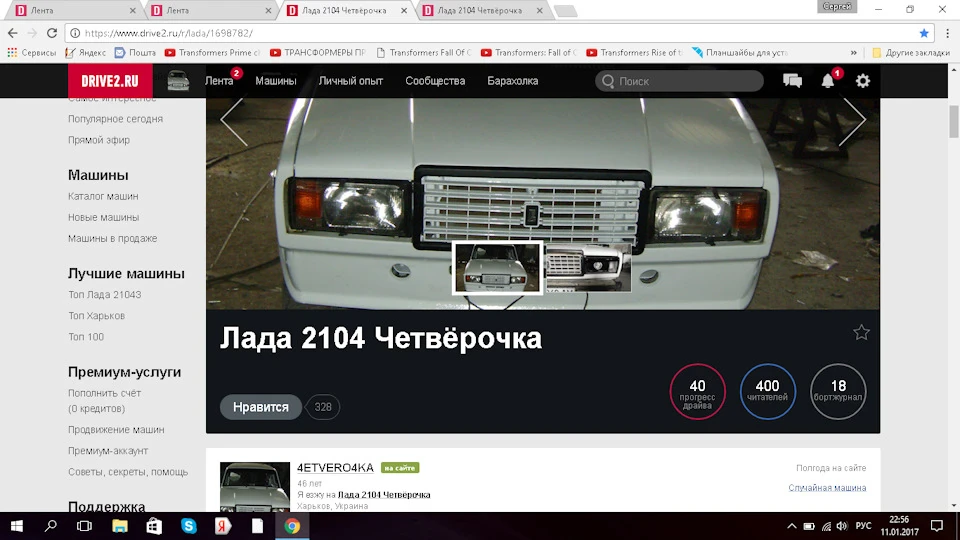
Task: Open the Сервисы apps shortcut
Action: point(31,53)
